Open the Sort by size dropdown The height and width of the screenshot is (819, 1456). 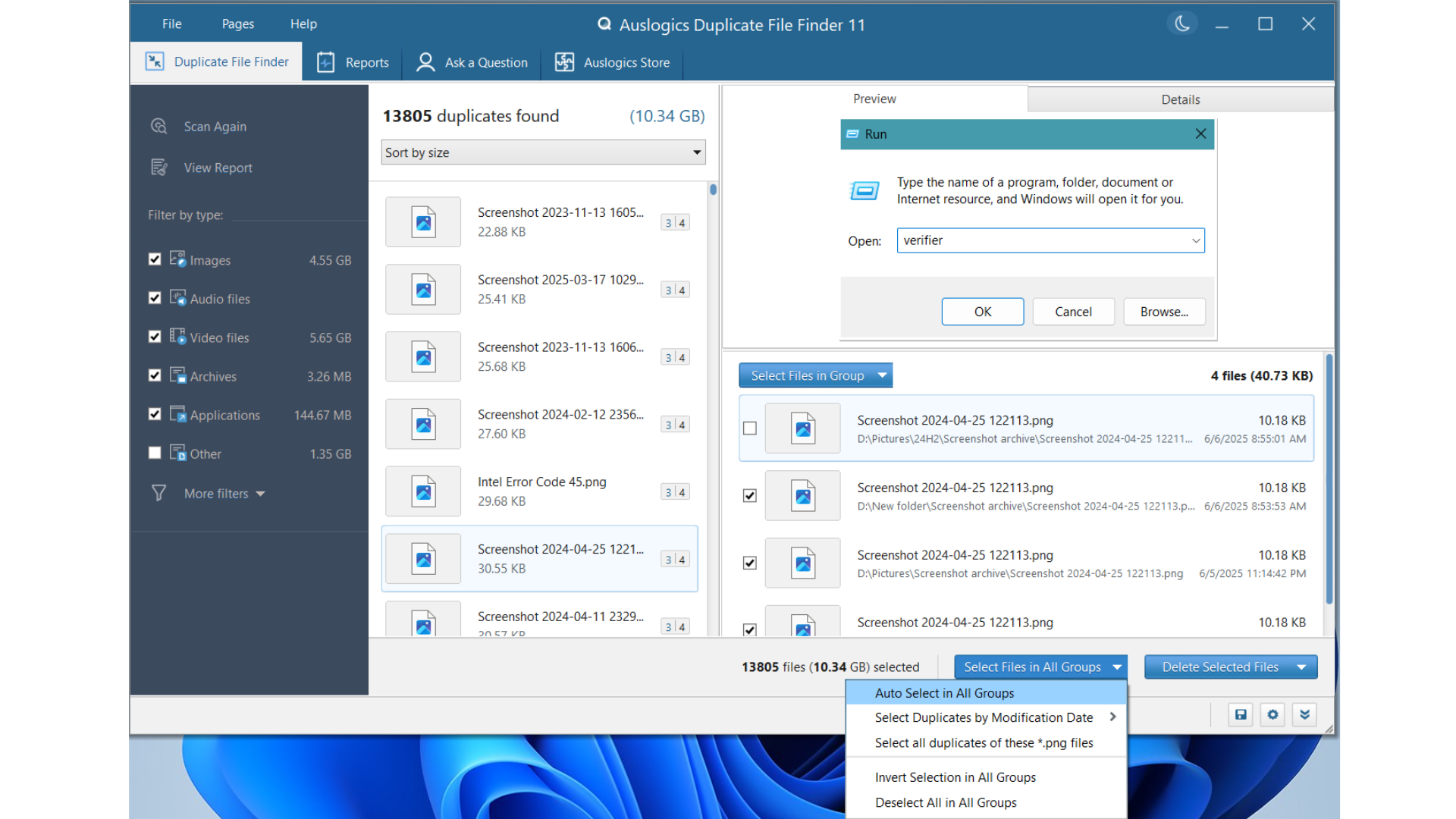pos(543,152)
